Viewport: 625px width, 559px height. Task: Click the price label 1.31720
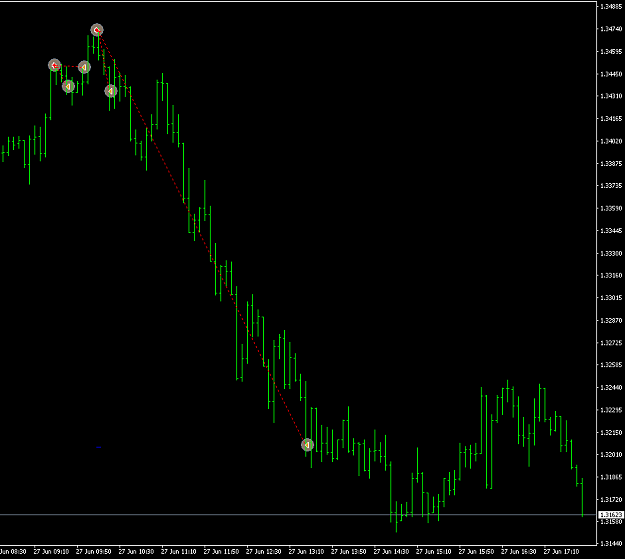coord(611,500)
